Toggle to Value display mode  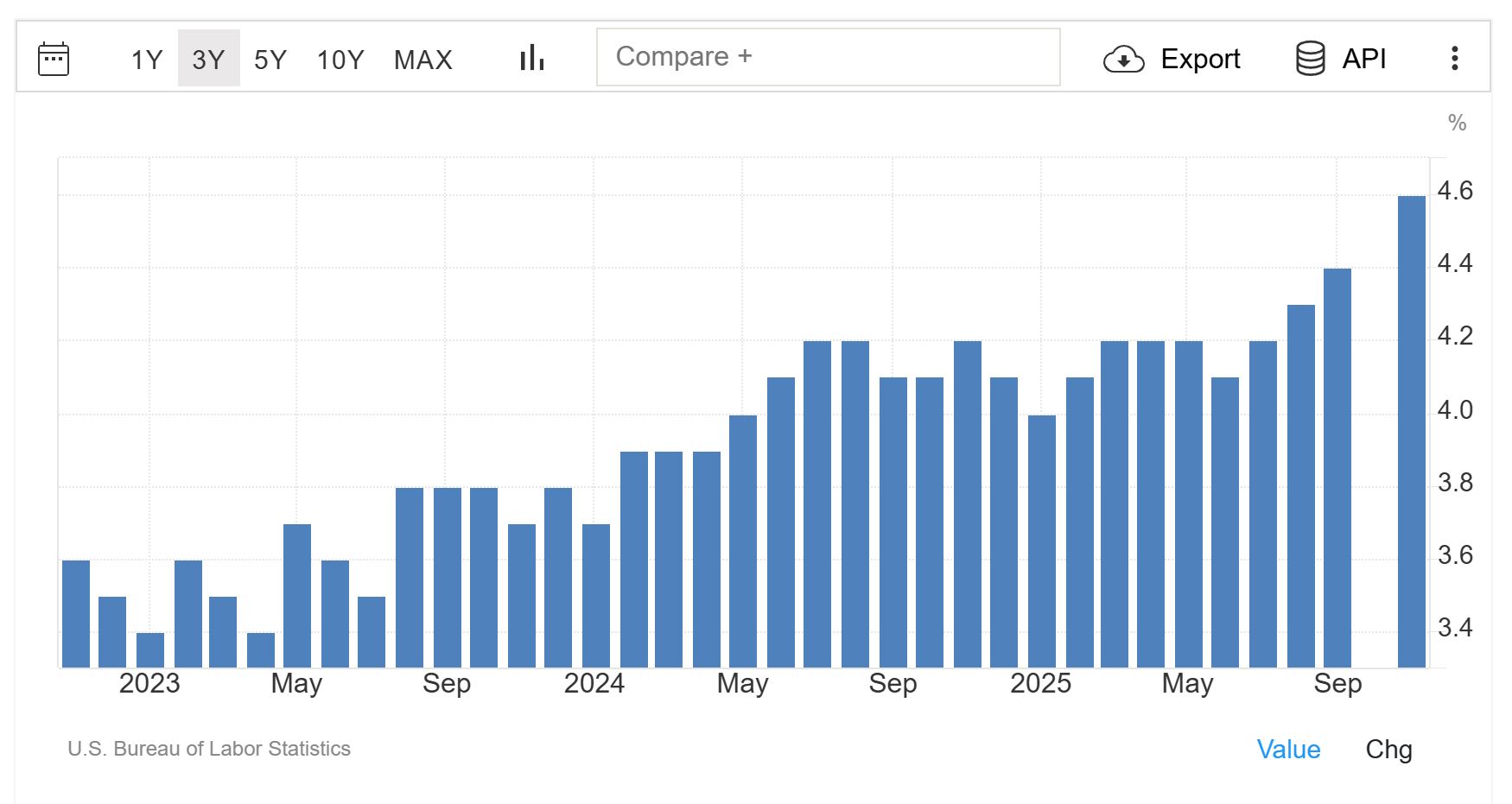tap(1287, 749)
